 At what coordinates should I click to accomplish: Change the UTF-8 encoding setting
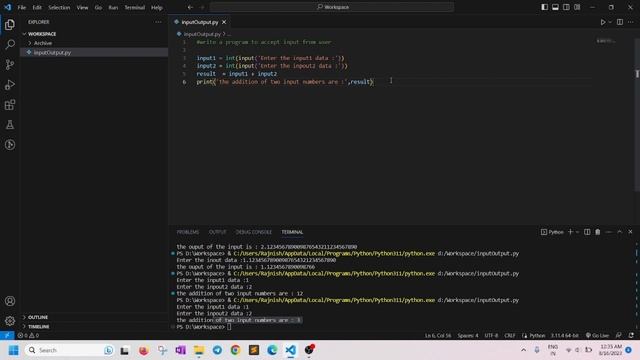click(x=491, y=336)
